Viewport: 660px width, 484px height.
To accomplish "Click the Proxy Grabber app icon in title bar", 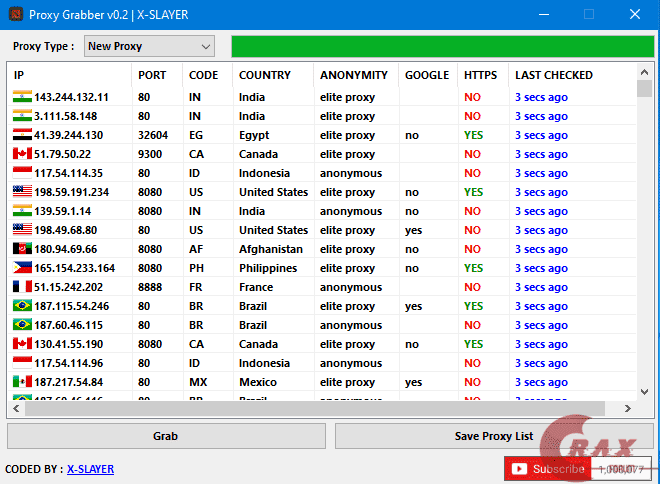I will tap(15, 15).
